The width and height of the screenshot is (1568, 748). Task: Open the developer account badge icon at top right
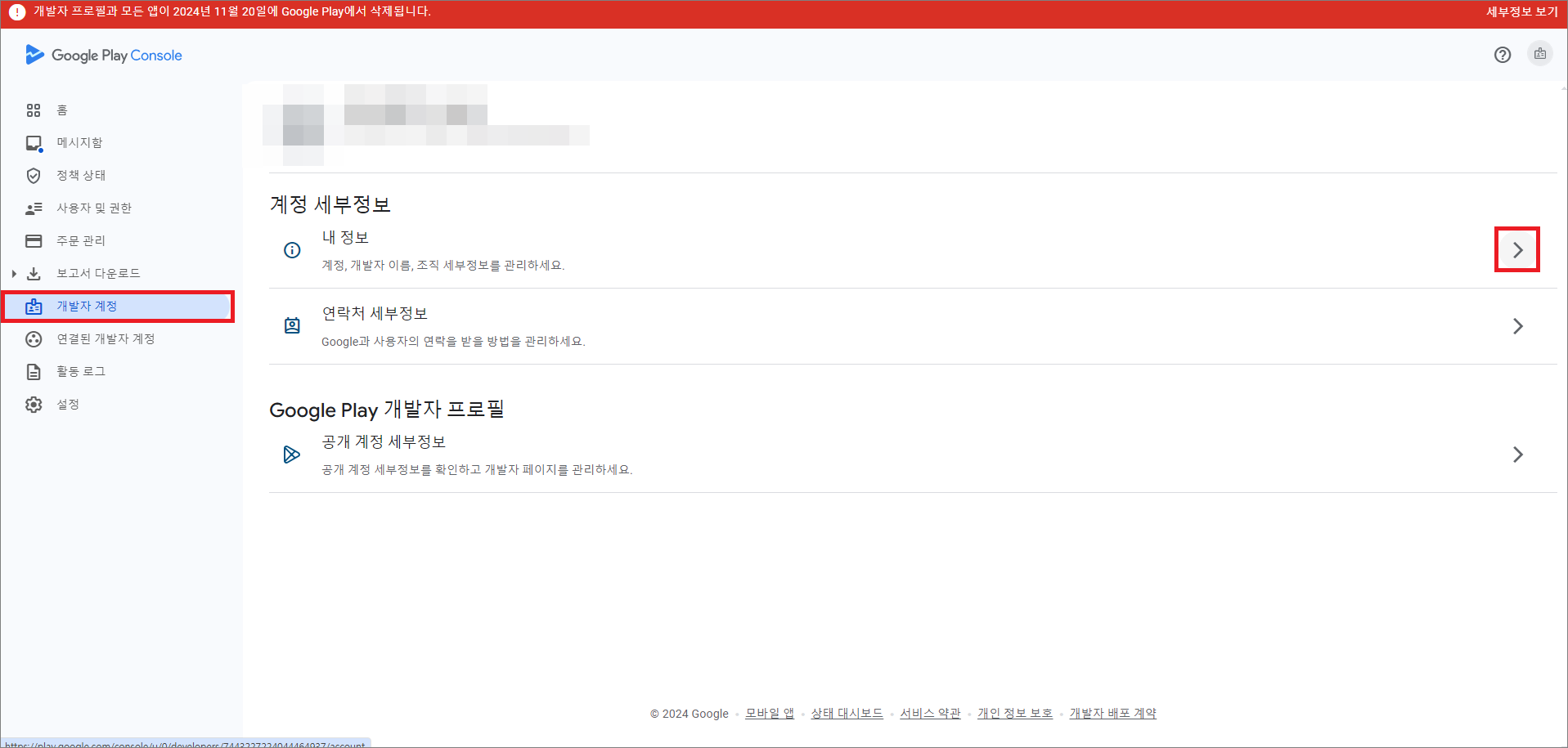tap(1540, 54)
